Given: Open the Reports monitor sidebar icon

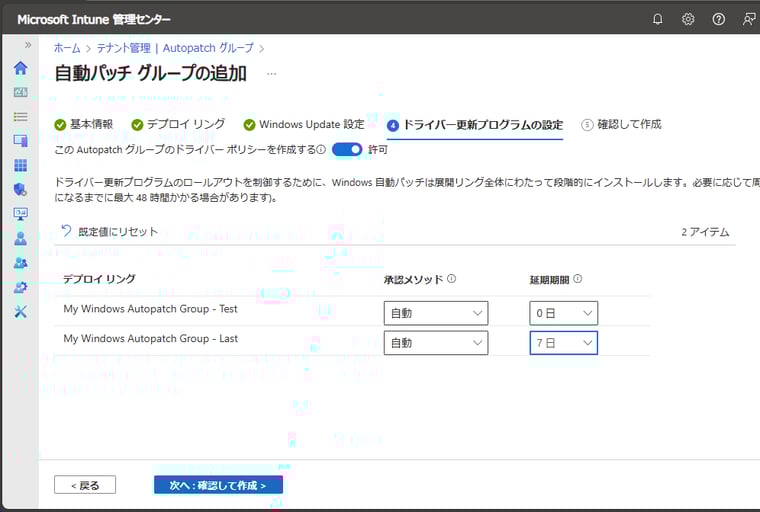Looking at the screenshot, I should click(20, 214).
